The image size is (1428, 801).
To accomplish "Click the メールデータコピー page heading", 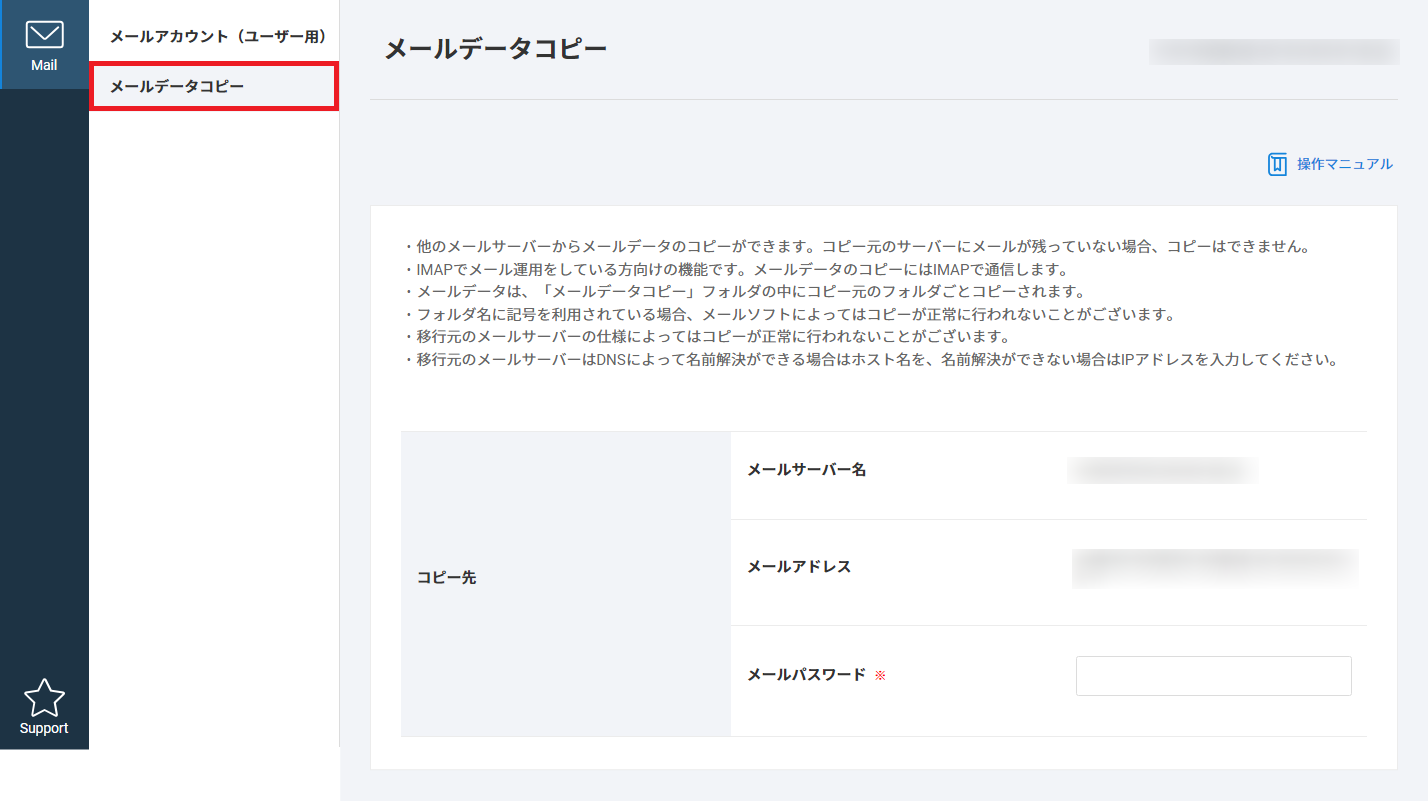I will pyautogui.click(x=495, y=49).
